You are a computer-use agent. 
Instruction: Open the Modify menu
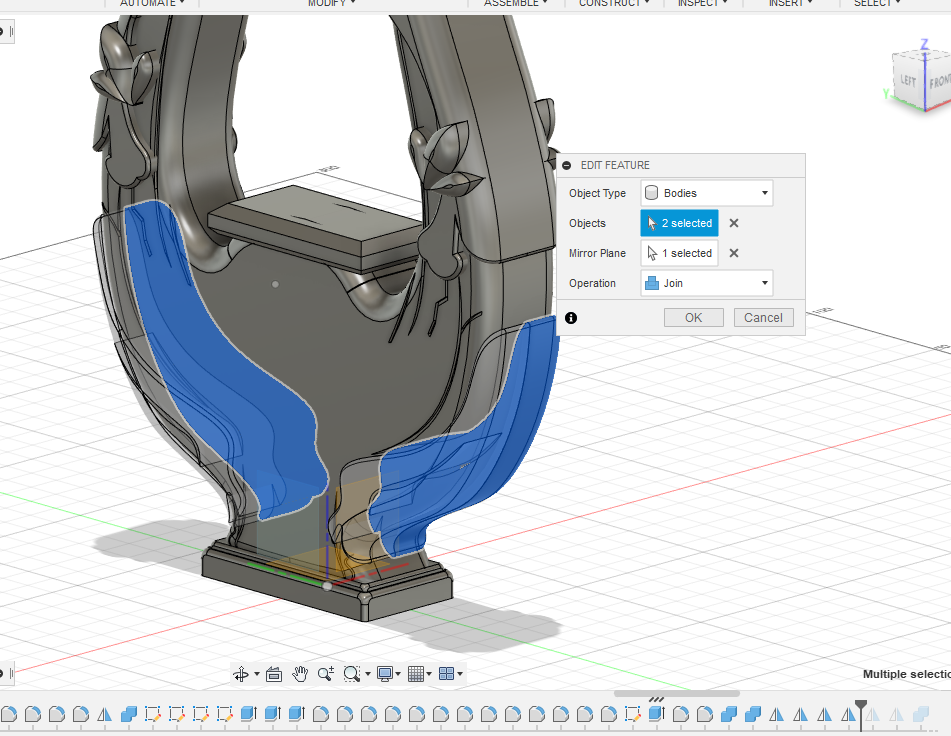(331, 3)
